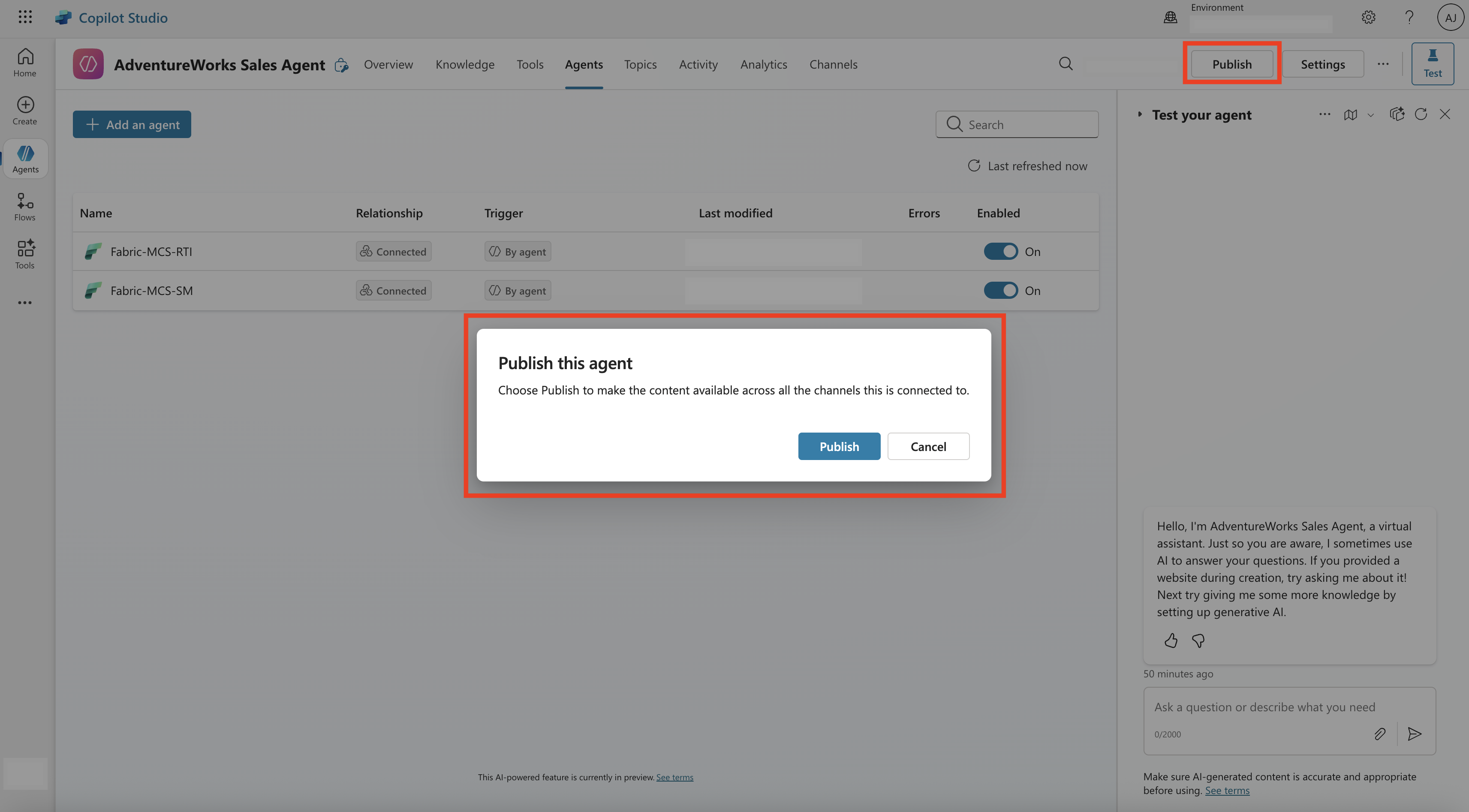Open the conversation map dropdown chevron
The width and height of the screenshot is (1469, 812).
pyautogui.click(x=1370, y=115)
